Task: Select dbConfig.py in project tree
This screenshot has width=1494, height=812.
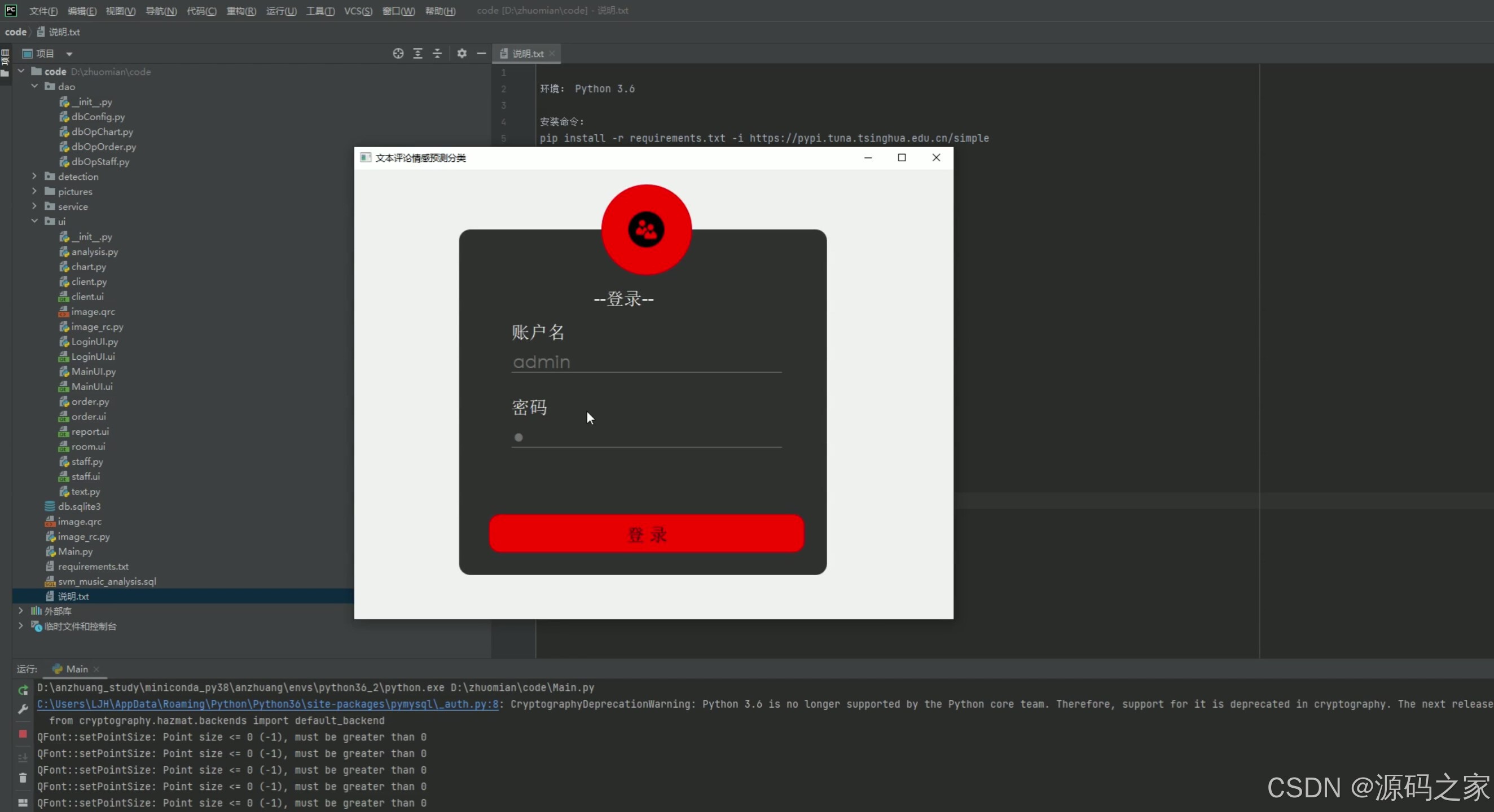Action: (92, 117)
